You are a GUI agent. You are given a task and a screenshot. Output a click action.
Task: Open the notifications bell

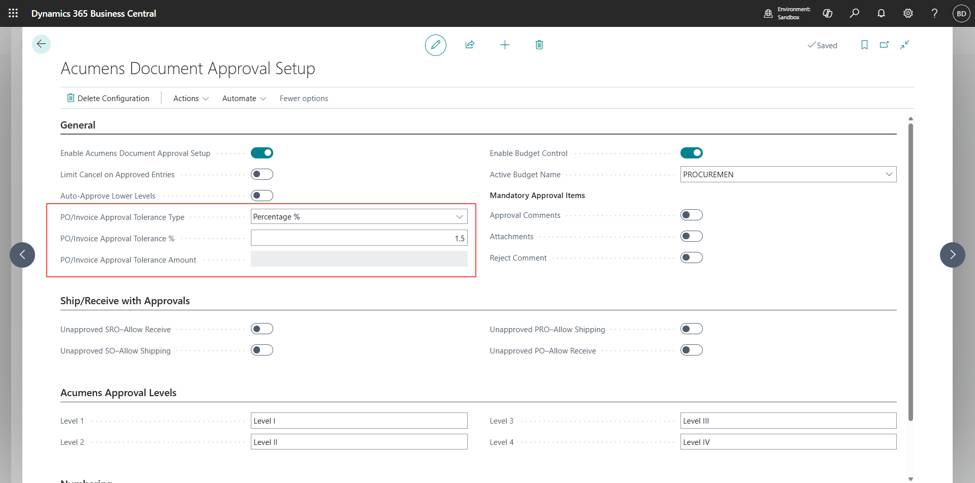coord(881,13)
